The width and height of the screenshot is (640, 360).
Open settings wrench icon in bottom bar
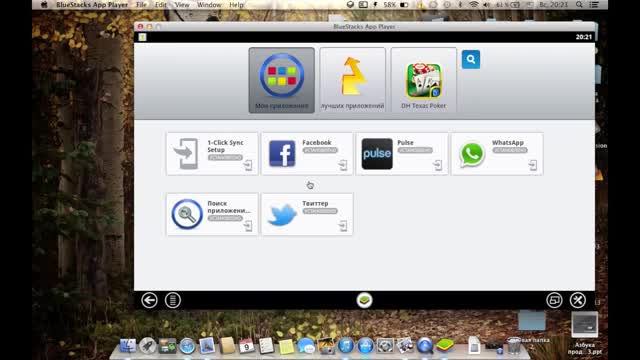pyautogui.click(x=578, y=300)
